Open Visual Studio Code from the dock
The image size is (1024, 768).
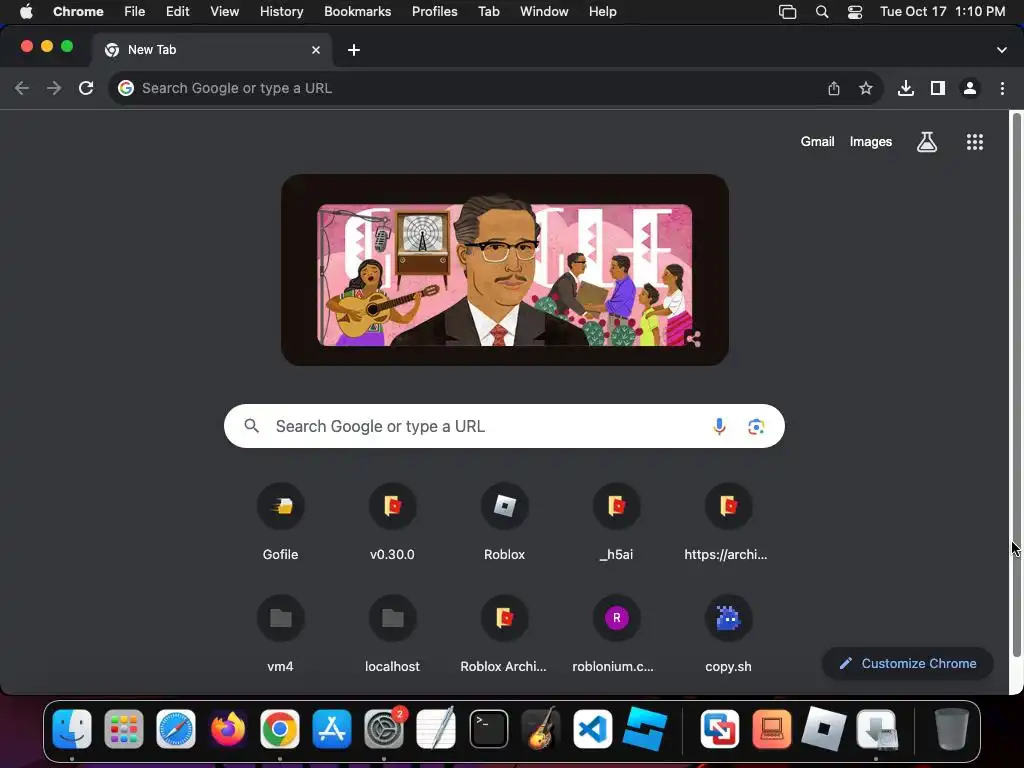pos(593,729)
